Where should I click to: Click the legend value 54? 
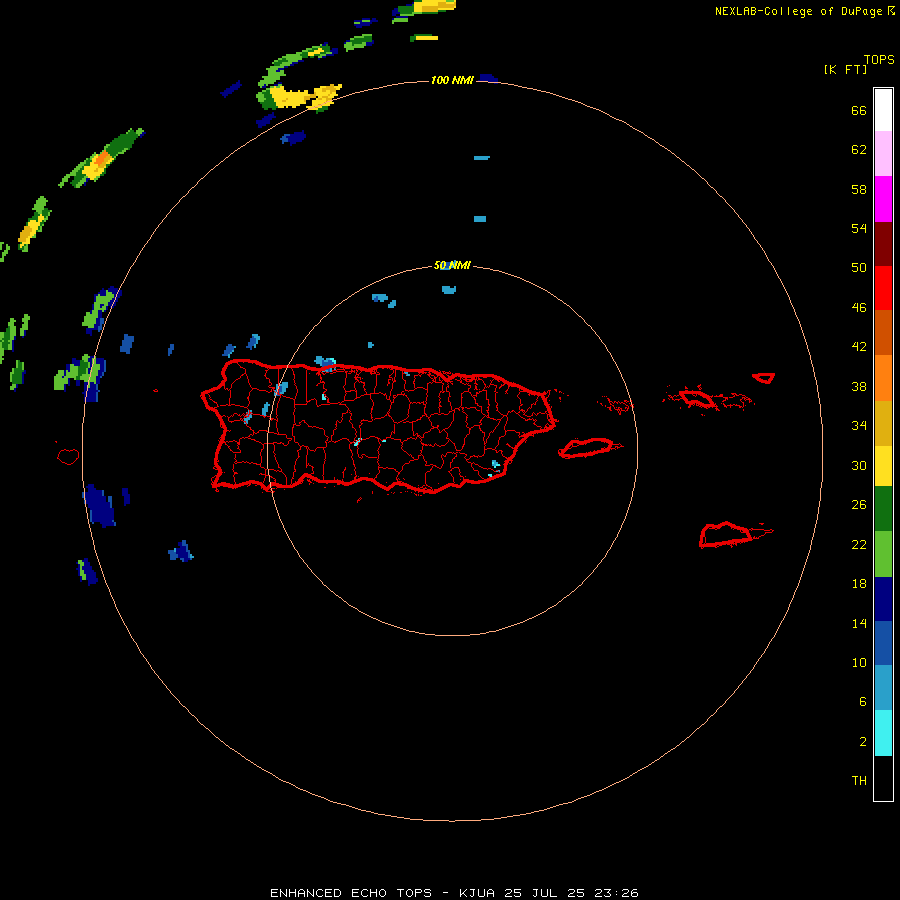tap(859, 228)
